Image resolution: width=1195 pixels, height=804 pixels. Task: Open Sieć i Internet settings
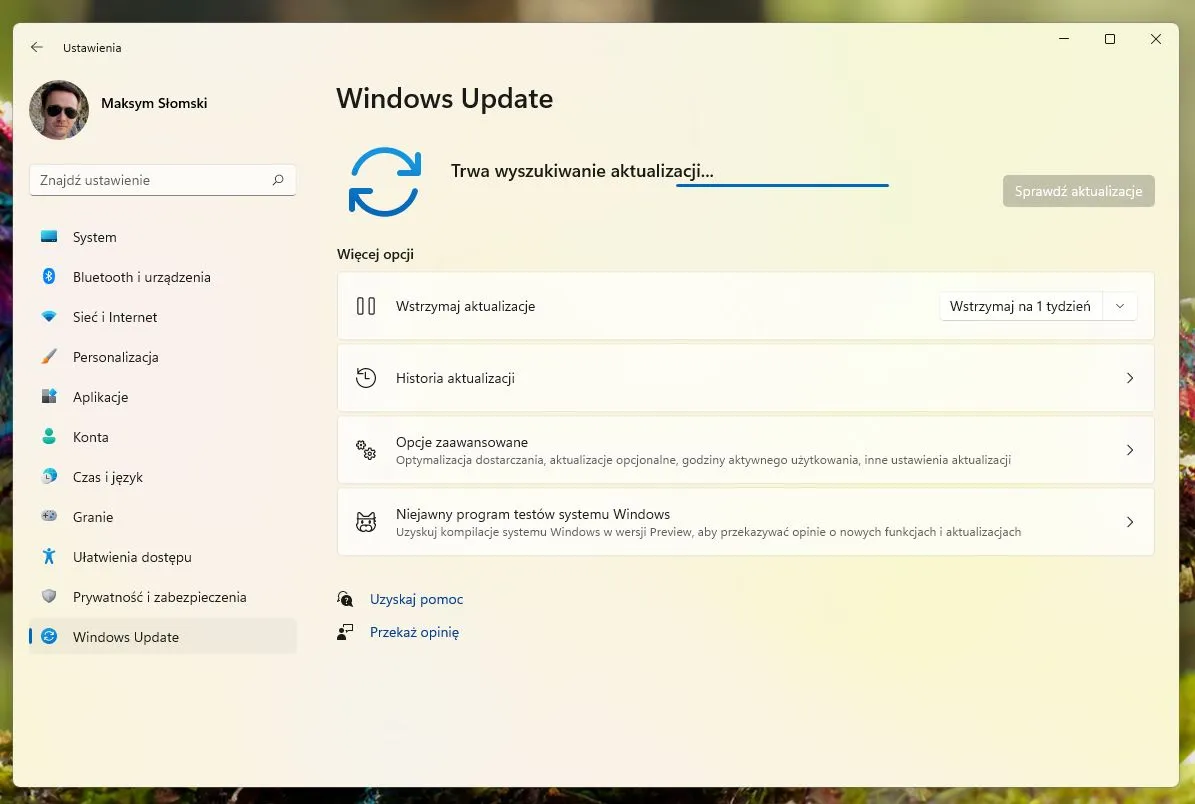115,317
